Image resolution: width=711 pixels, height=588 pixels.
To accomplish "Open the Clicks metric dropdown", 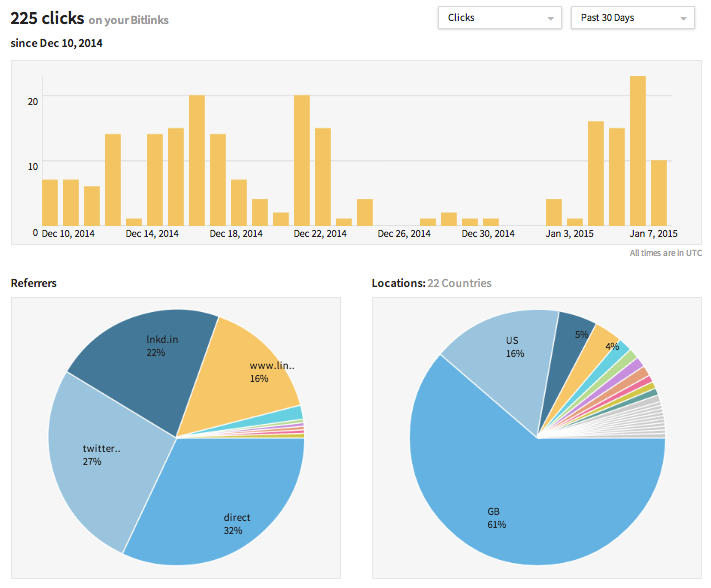I will click(500, 18).
